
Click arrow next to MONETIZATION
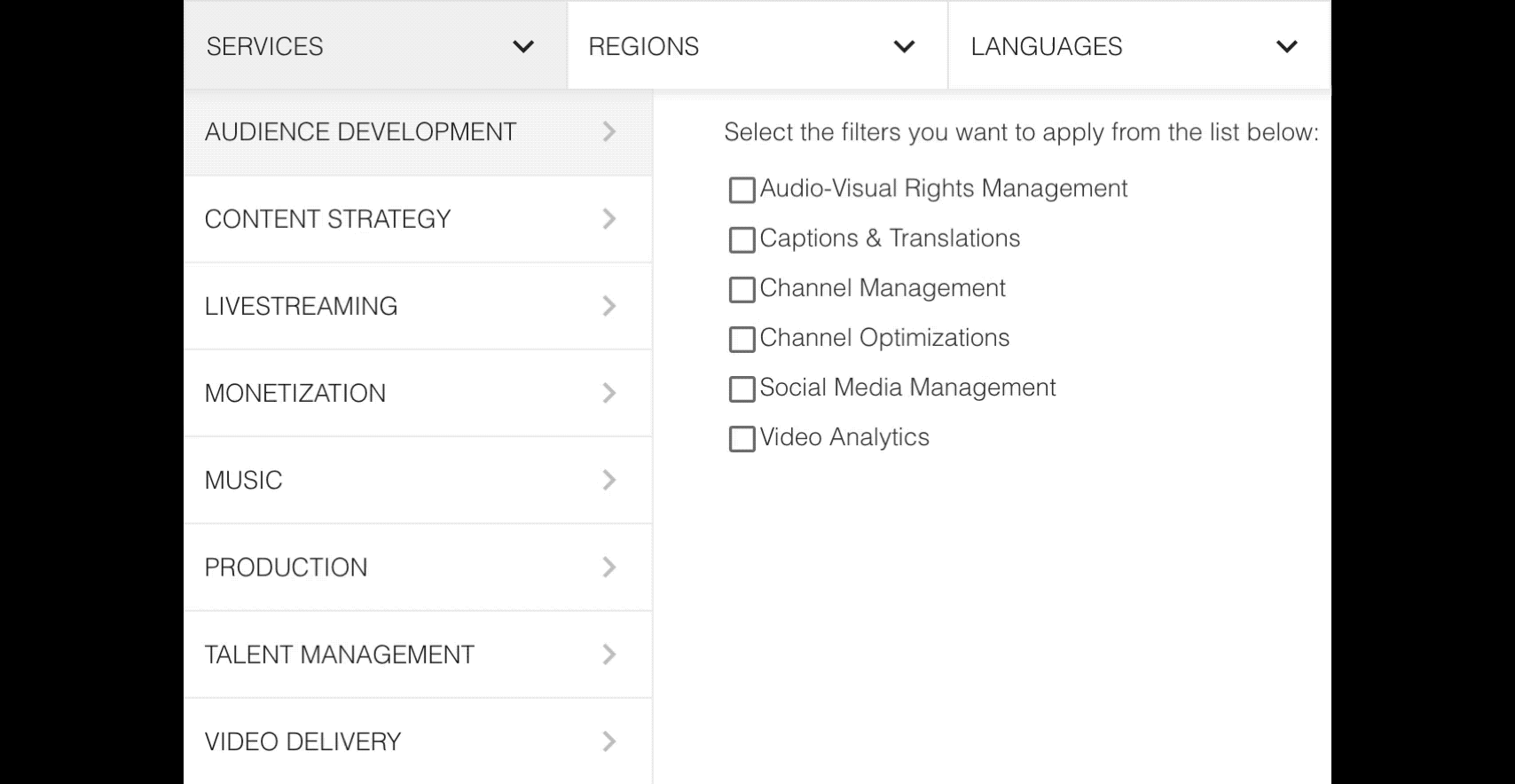pyautogui.click(x=609, y=393)
